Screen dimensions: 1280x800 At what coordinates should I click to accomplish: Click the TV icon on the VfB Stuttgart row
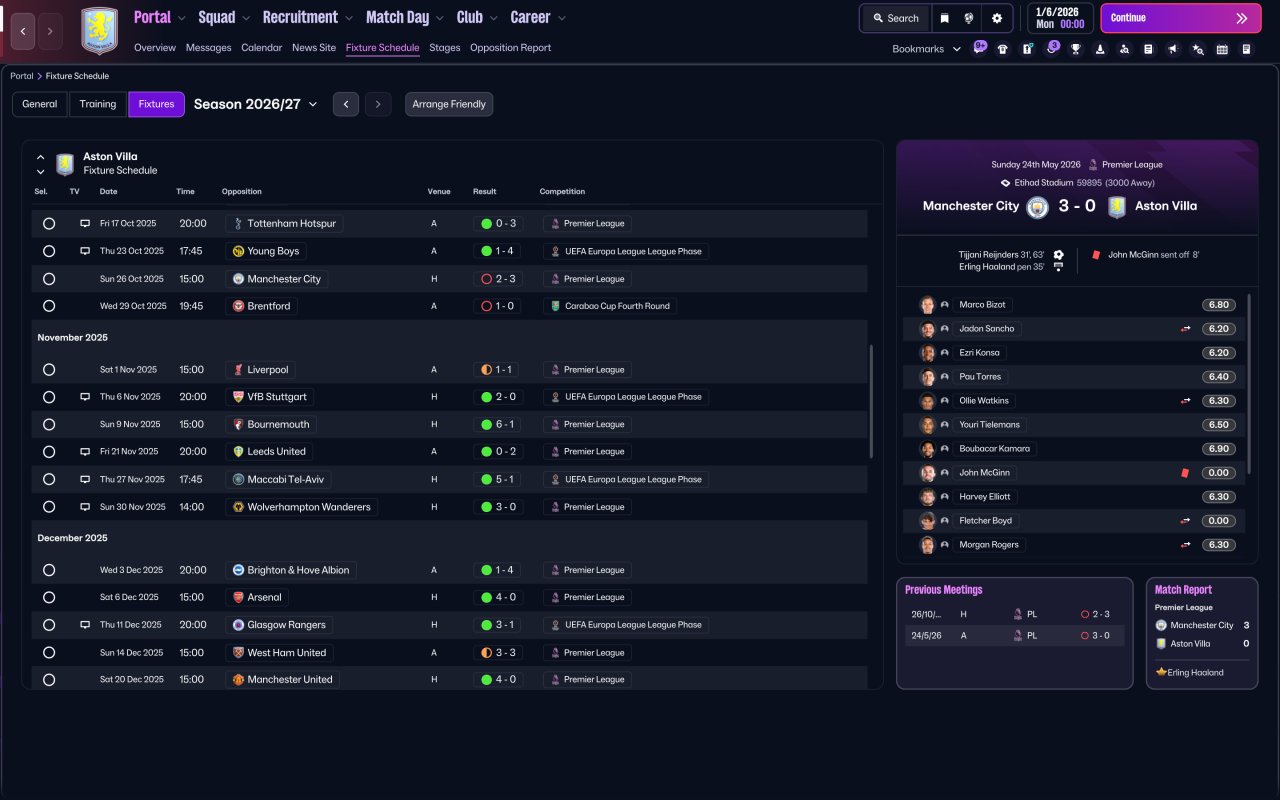click(x=85, y=397)
